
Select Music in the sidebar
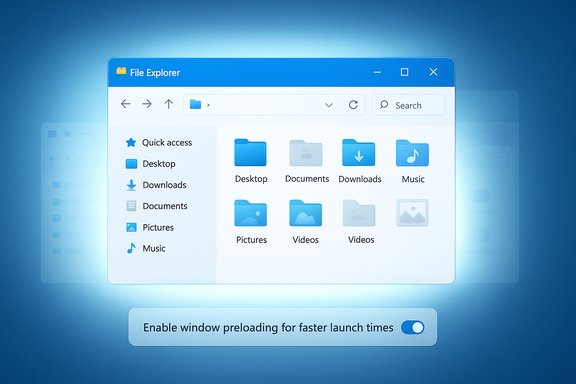(x=145, y=248)
